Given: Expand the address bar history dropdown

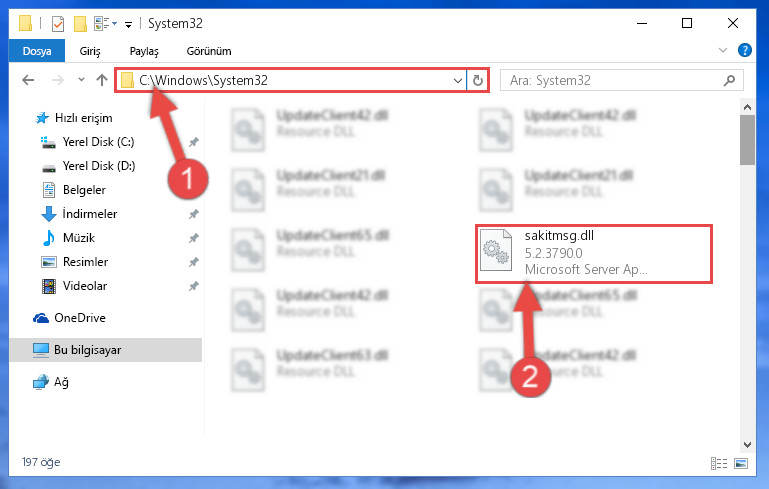Looking at the screenshot, I should 458,80.
